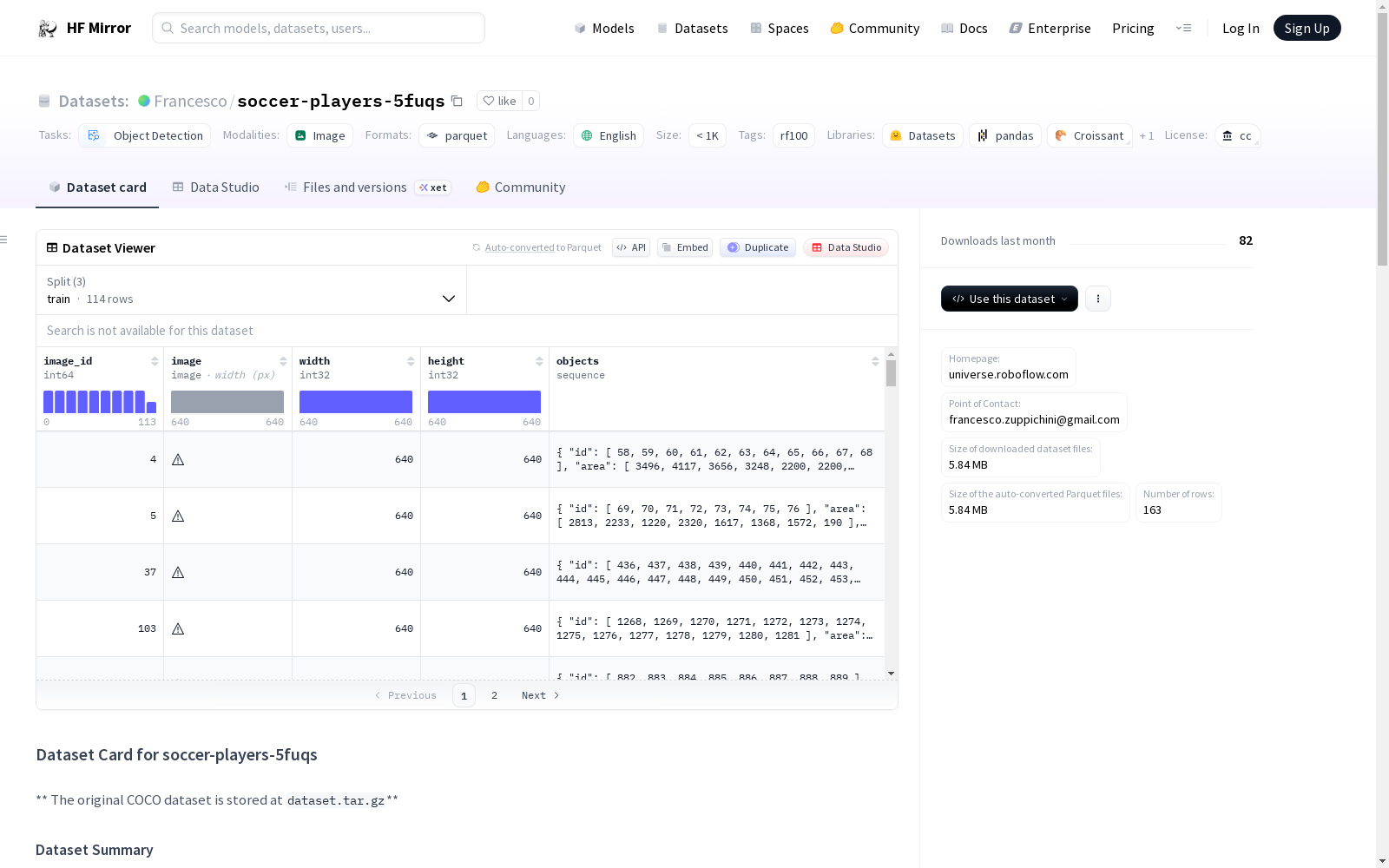Screen dimensions: 1389x868
Task: Click the pandas library tag
Action: point(1005,135)
